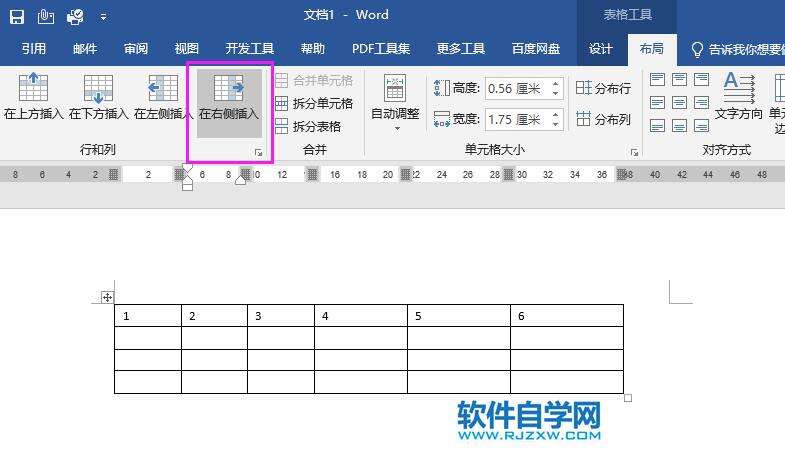
Task: Align cell text bottom center
Action: point(679,125)
